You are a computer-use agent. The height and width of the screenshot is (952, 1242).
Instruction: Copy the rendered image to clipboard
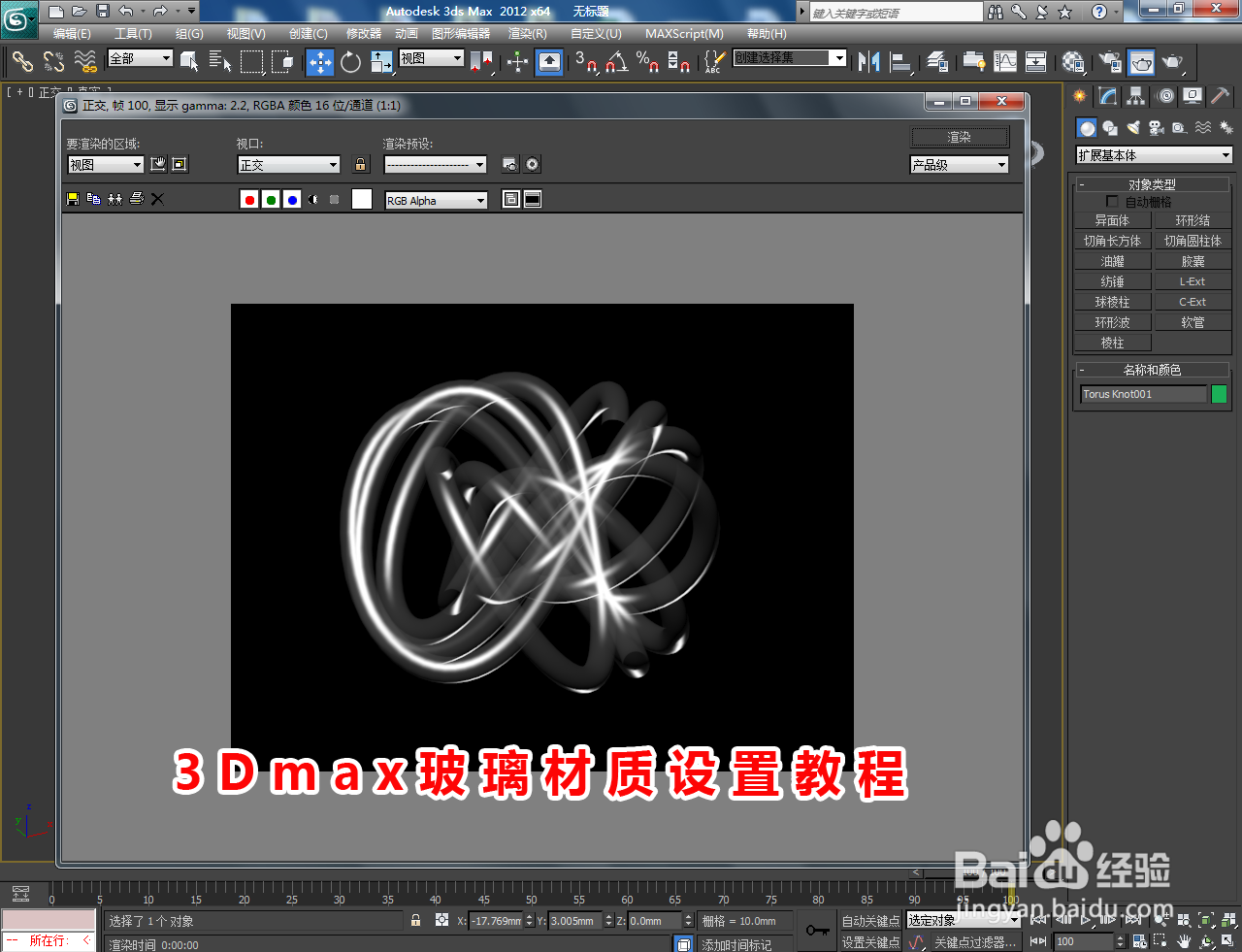click(x=93, y=198)
